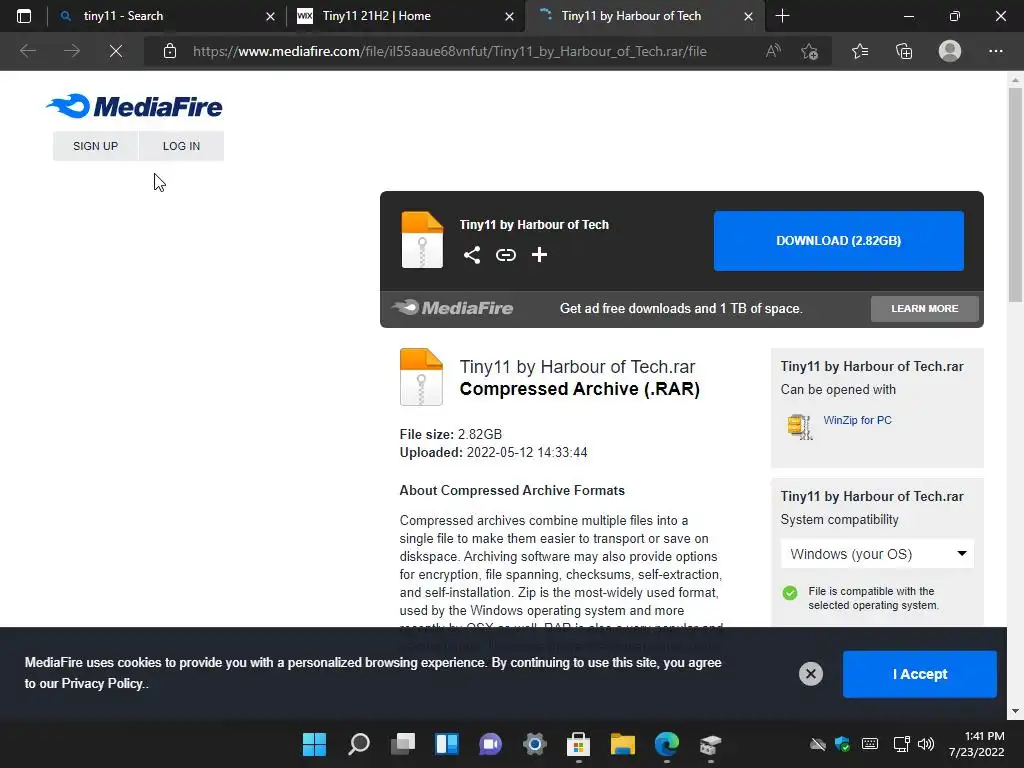This screenshot has height=768, width=1024.
Task: Close the tiny11 - Search tab
Action: [270, 16]
